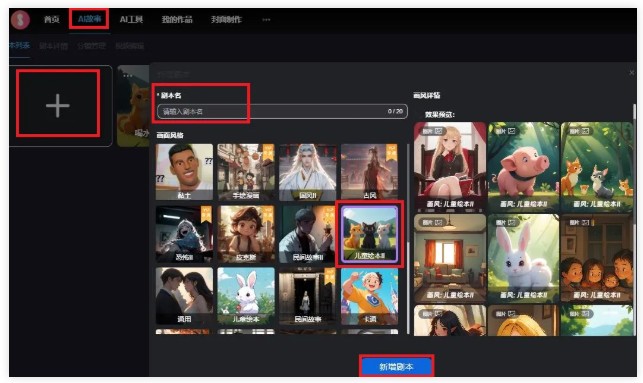Image resolution: width=643 pixels, height=383 pixels.
Task: Open the pink S profile avatar
Action: coord(20,19)
